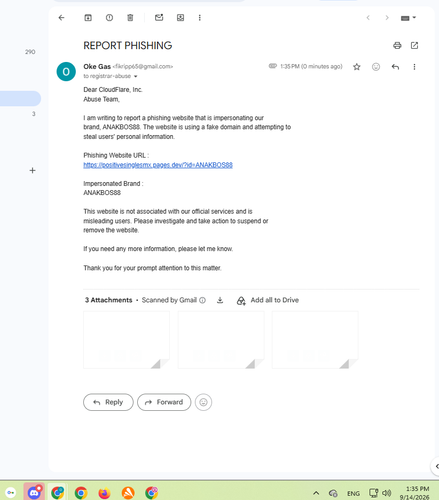The width and height of the screenshot is (439, 500).
Task: Click the Forward button
Action: pyautogui.click(x=164, y=402)
